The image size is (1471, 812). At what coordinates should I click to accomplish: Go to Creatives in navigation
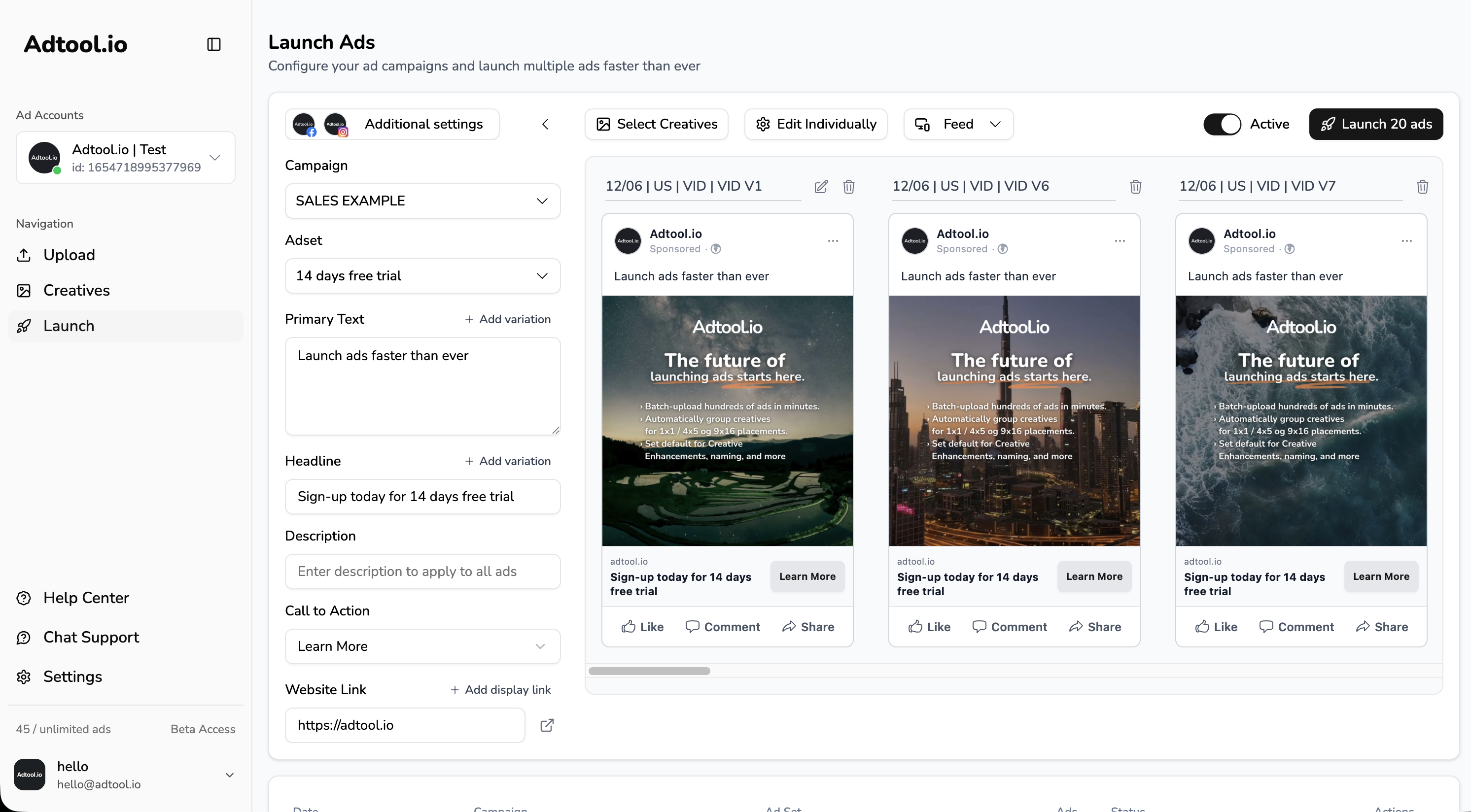click(76, 290)
